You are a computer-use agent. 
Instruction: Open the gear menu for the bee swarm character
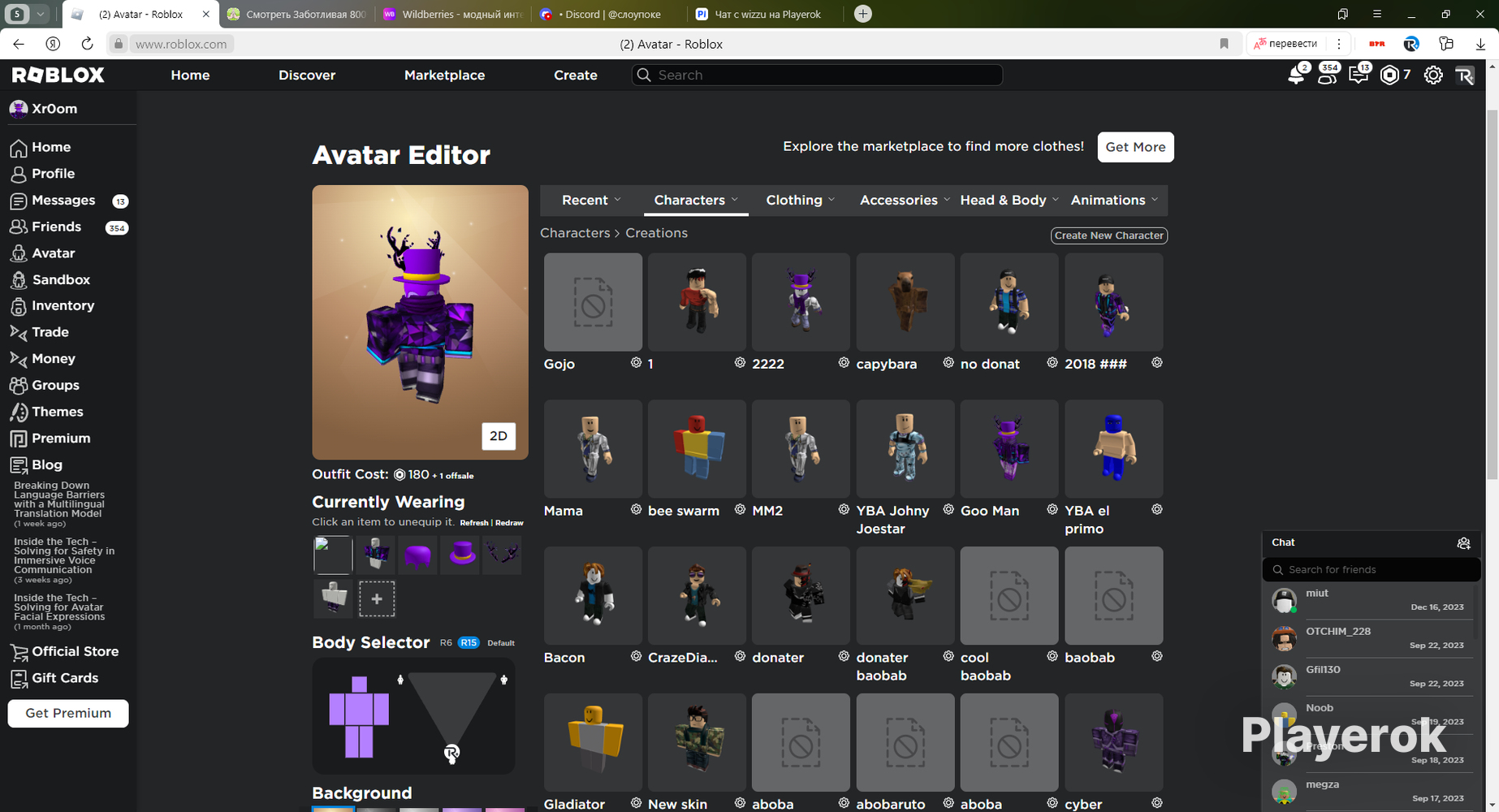(x=740, y=510)
